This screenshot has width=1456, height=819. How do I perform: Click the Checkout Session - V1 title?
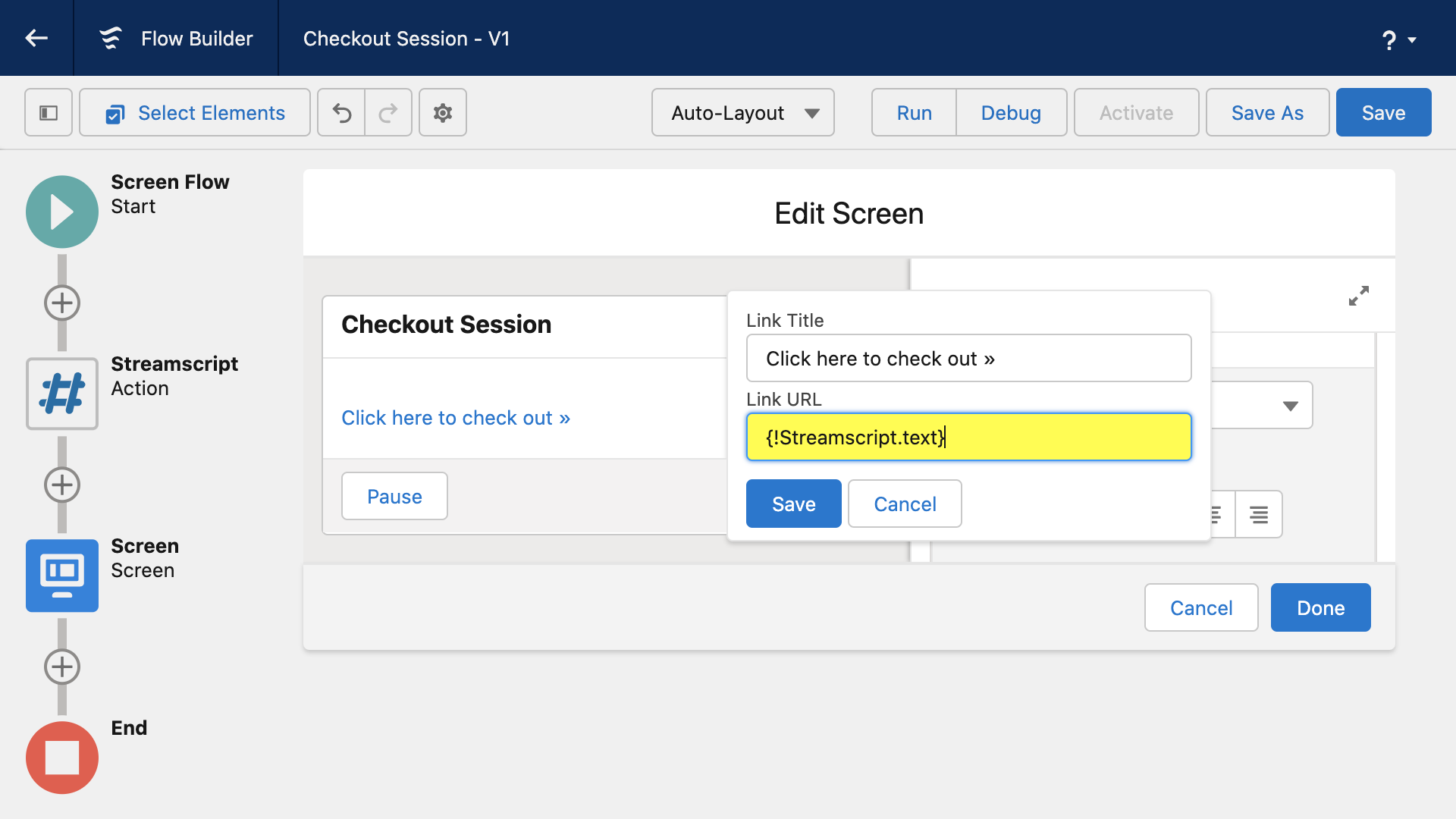pos(406,39)
